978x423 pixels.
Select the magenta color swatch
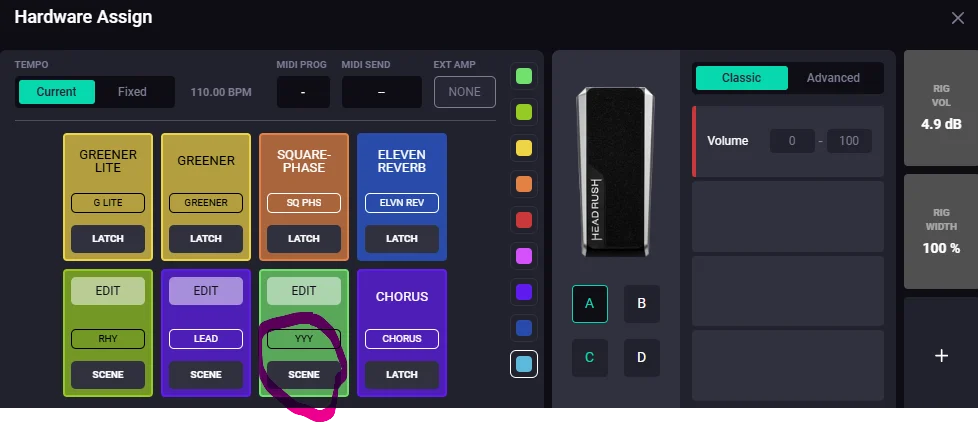coord(524,256)
